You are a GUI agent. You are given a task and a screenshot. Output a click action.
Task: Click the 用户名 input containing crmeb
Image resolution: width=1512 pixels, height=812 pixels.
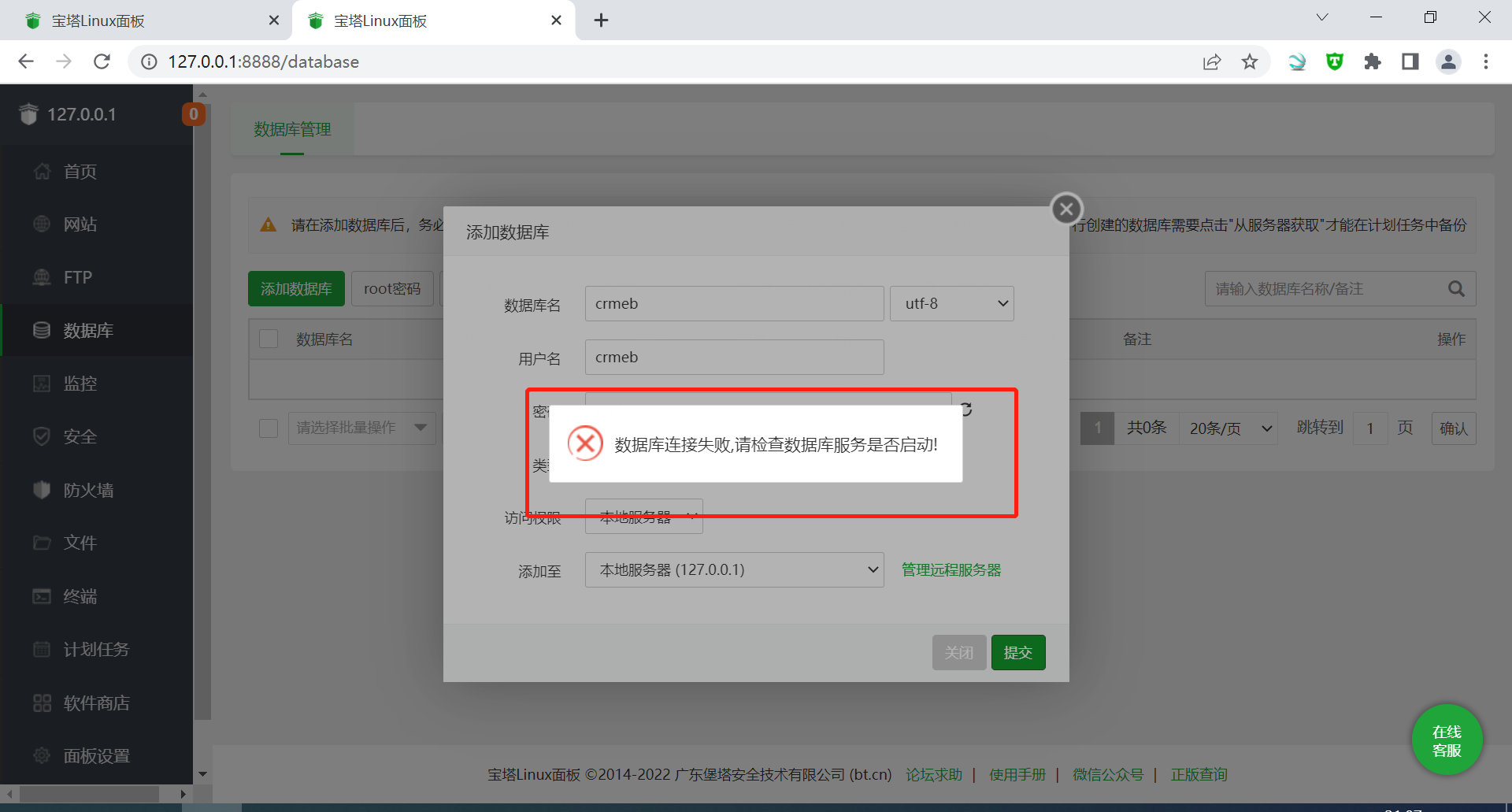[x=734, y=357]
